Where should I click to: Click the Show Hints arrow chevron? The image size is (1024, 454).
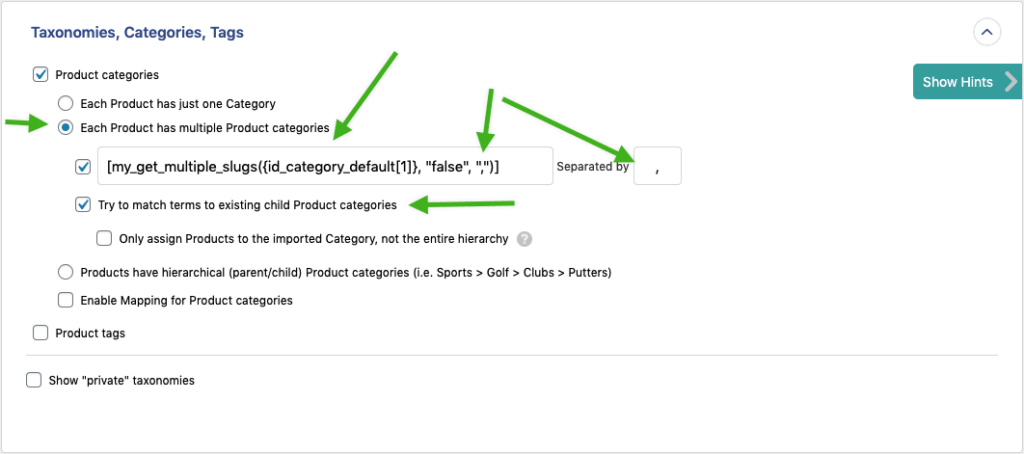coord(1011,82)
